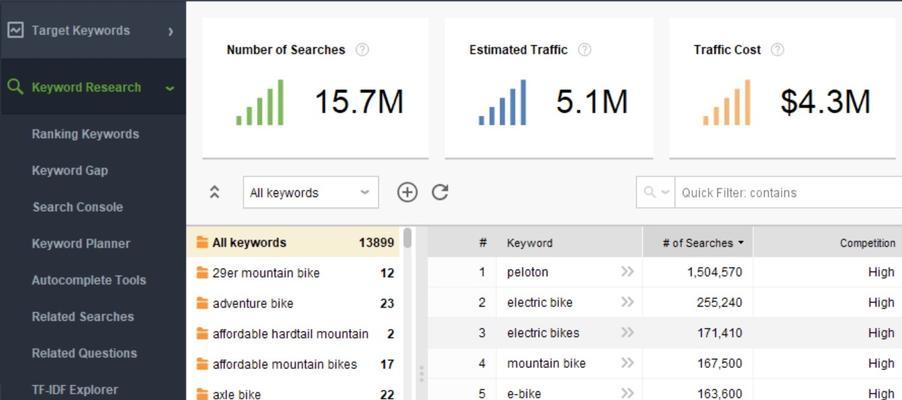Open Autocomplete Tools in sidebar
Image resolution: width=902 pixels, height=400 pixels.
click(89, 280)
